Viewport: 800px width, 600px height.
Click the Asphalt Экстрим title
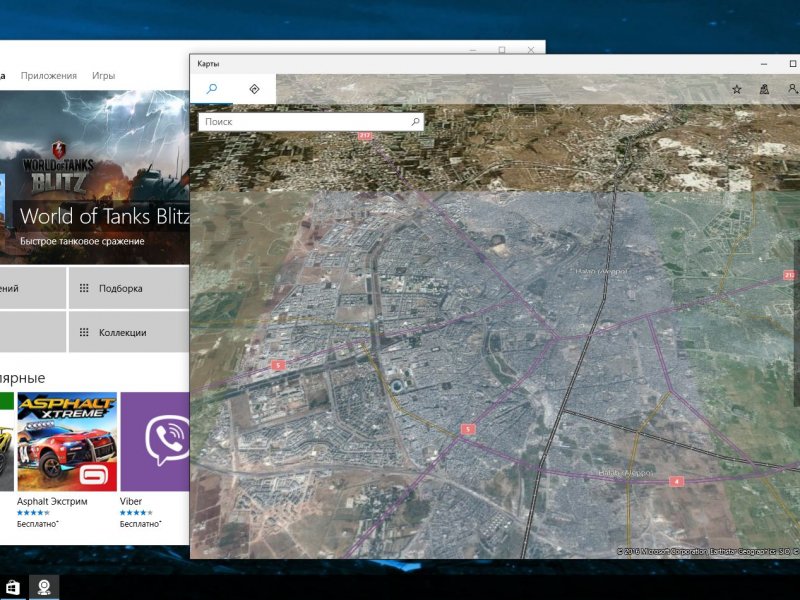(x=52, y=501)
